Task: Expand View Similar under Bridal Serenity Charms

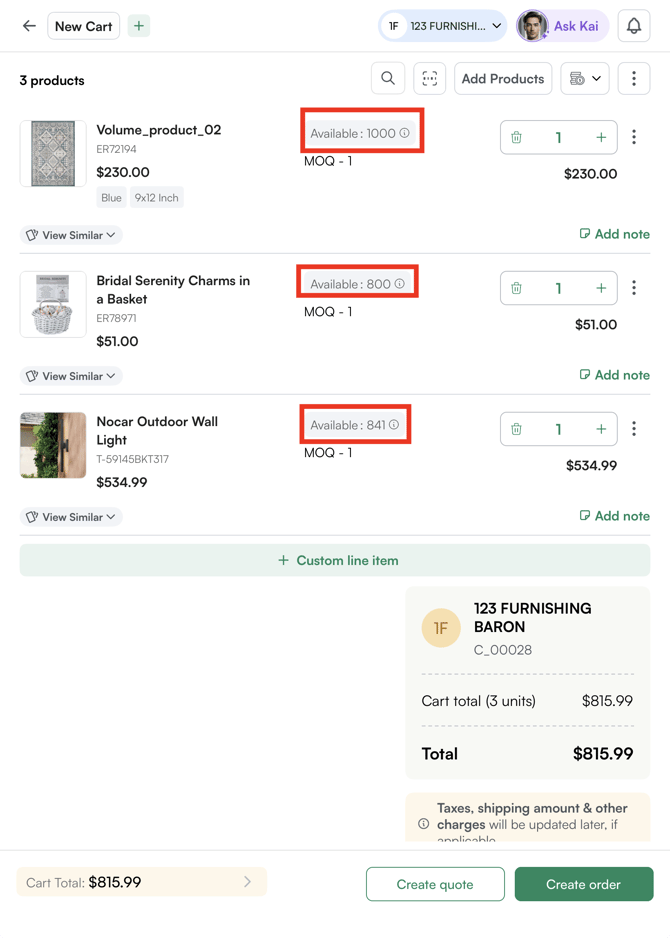Action: coord(70,376)
